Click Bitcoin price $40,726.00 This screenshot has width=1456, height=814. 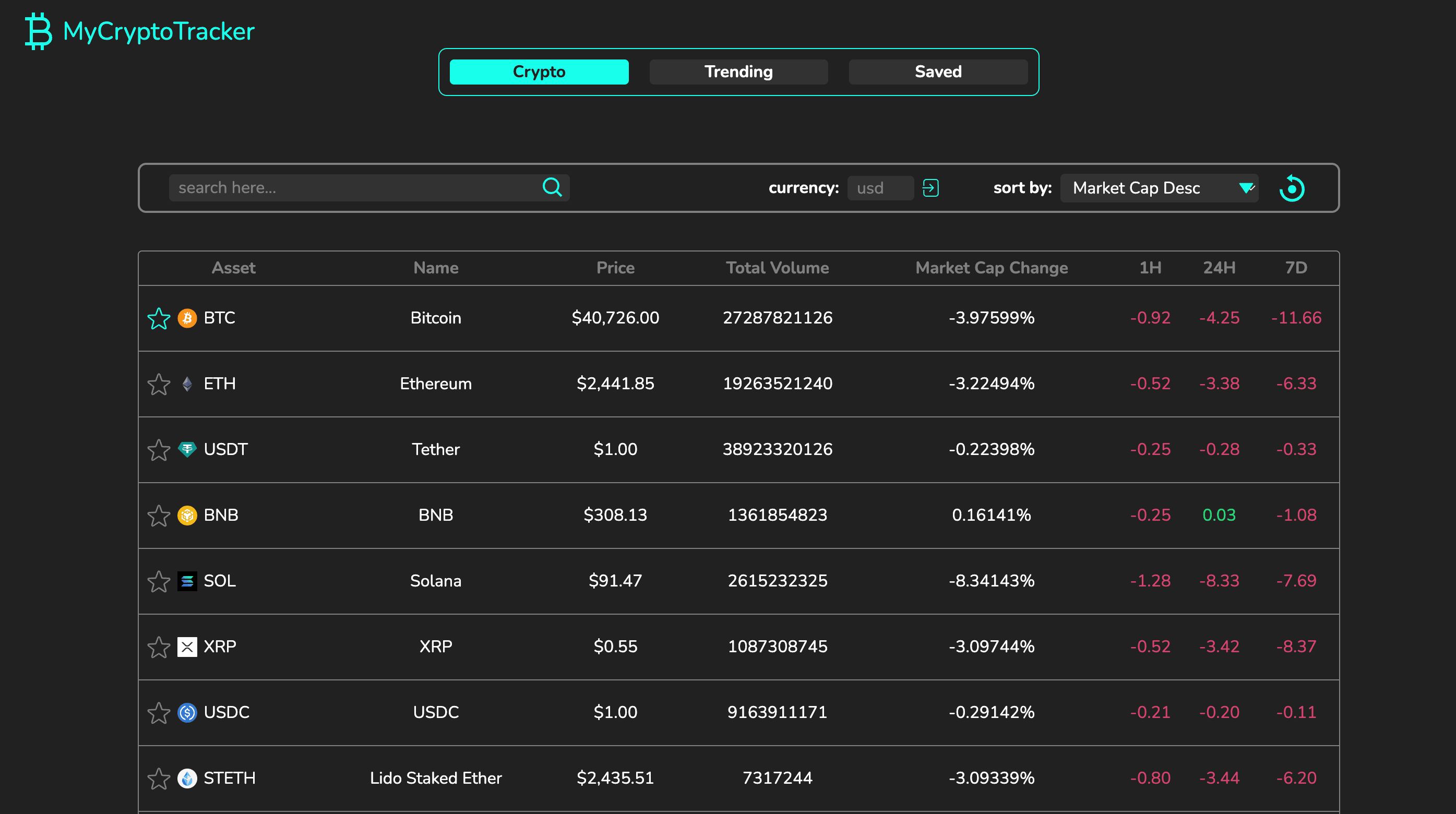[615, 318]
